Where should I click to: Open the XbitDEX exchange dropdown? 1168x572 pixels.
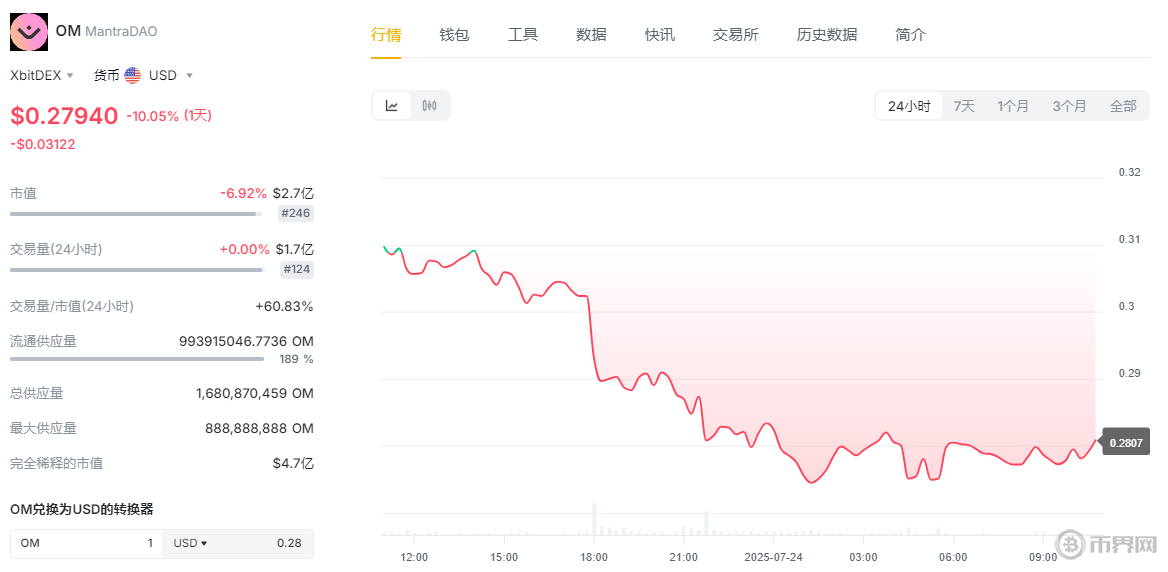[x=42, y=75]
